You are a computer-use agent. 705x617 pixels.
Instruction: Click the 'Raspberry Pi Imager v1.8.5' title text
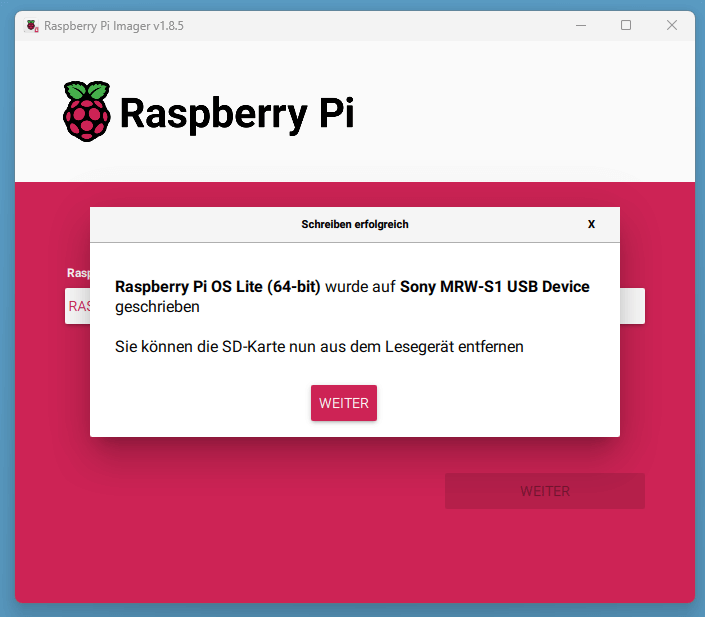pyautogui.click(x=114, y=26)
